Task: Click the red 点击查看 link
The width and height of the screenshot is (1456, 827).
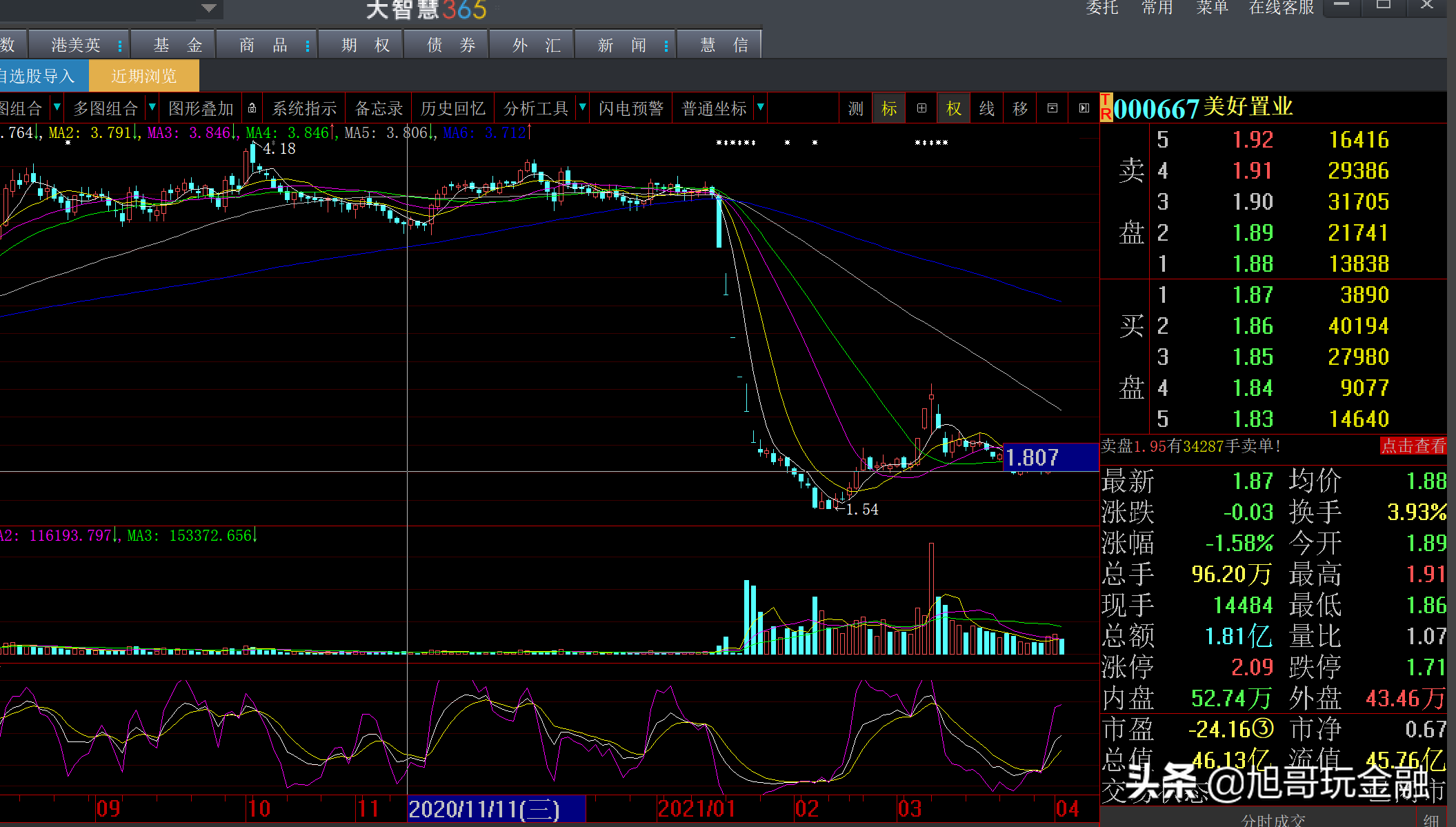Action: click(x=1413, y=446)
